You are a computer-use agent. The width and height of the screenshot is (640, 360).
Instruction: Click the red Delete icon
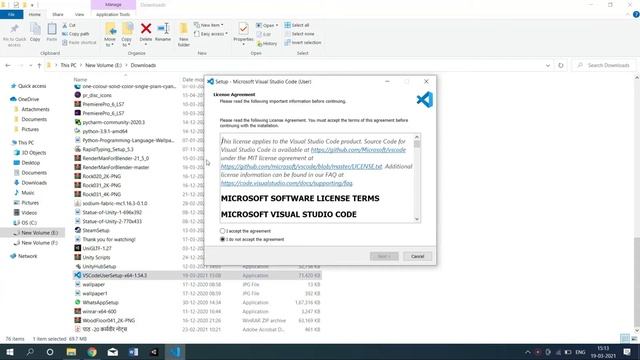(146, 29)
